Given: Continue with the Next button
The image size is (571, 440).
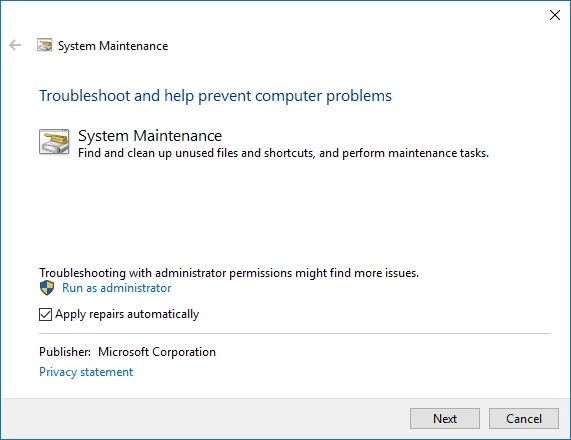Looking at the screenshot, I should point(445,419).
